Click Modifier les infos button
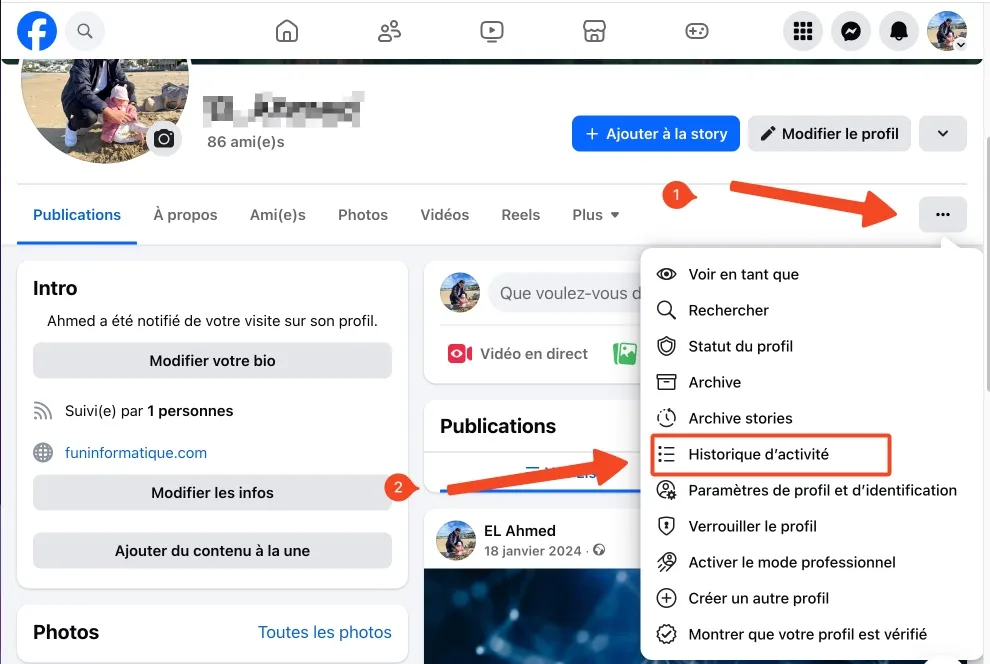 pyautogui.click(x=212, y=493)
